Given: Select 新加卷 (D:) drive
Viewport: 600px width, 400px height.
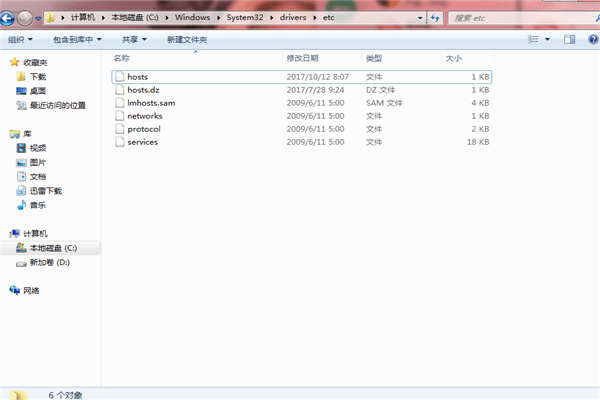Looking at the screenshot, I should [x=50, y=262].
